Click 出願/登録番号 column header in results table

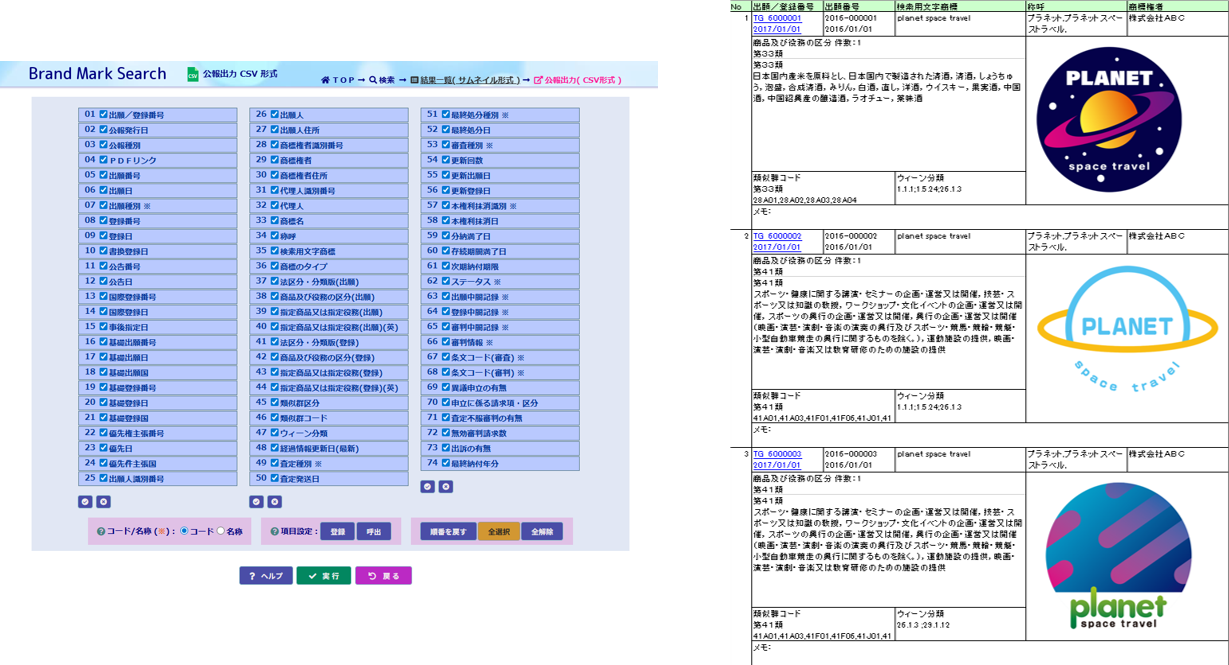click(x=785, y=7)
